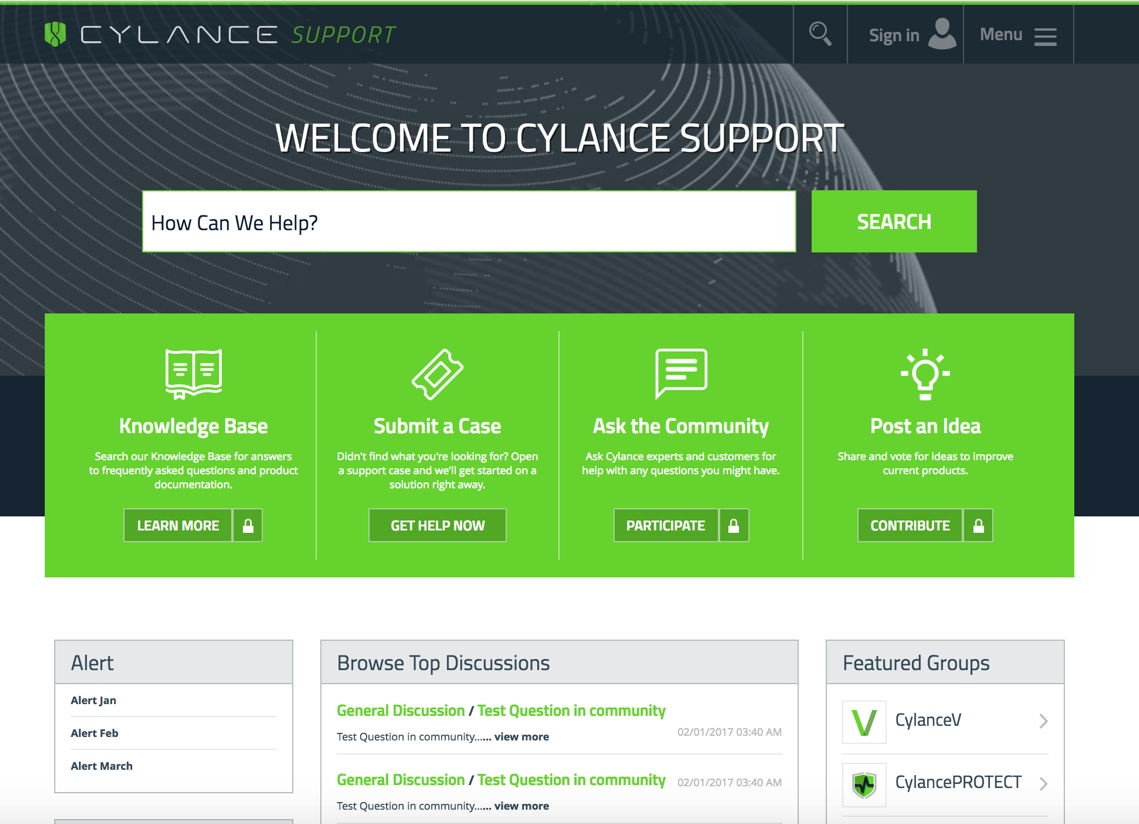Select the Post an Idea heading
The width and height of the screenshot is (1139, 824).
(x=925, y=426)
